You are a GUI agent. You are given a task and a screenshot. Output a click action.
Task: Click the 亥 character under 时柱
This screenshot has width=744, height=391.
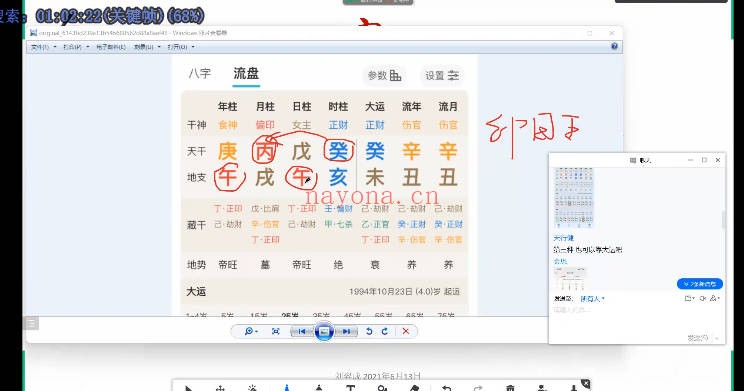click(x=338, y=177)
